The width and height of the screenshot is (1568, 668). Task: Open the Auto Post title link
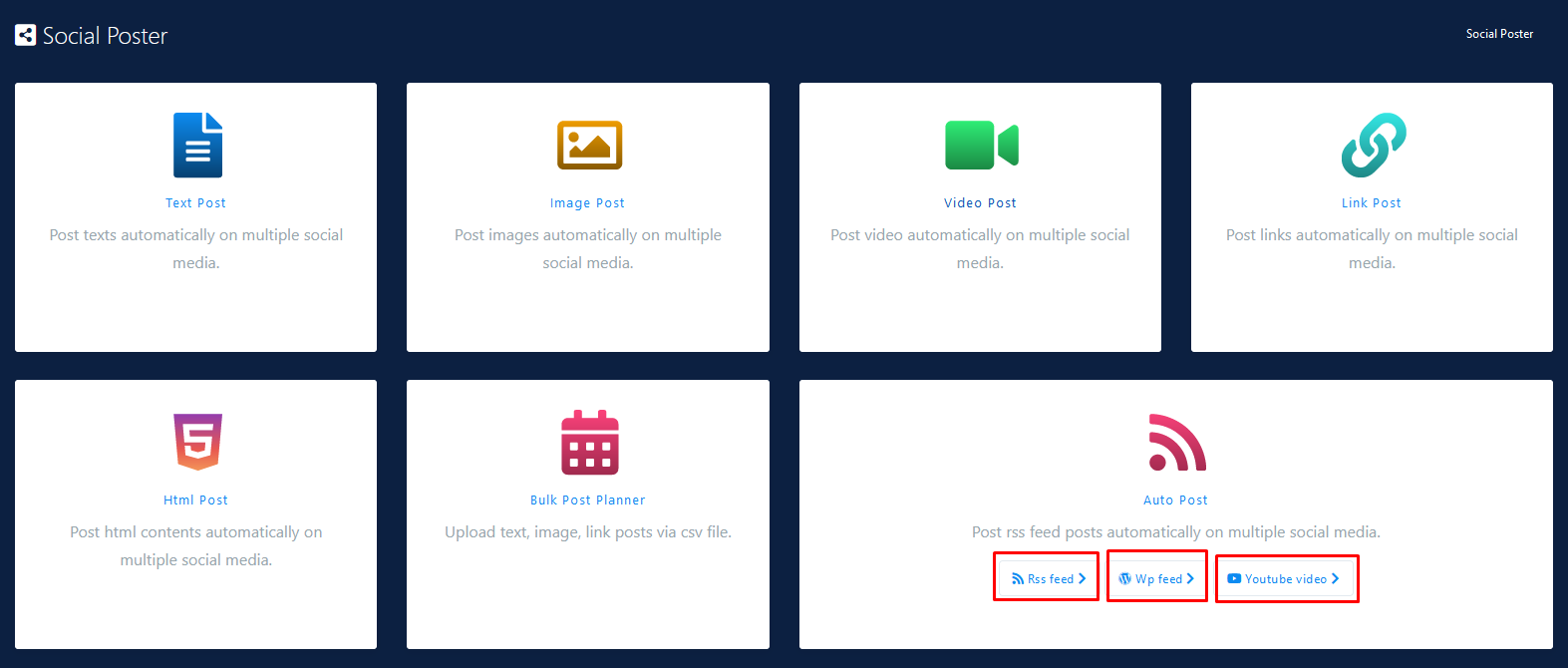[x=1175, y=501]
